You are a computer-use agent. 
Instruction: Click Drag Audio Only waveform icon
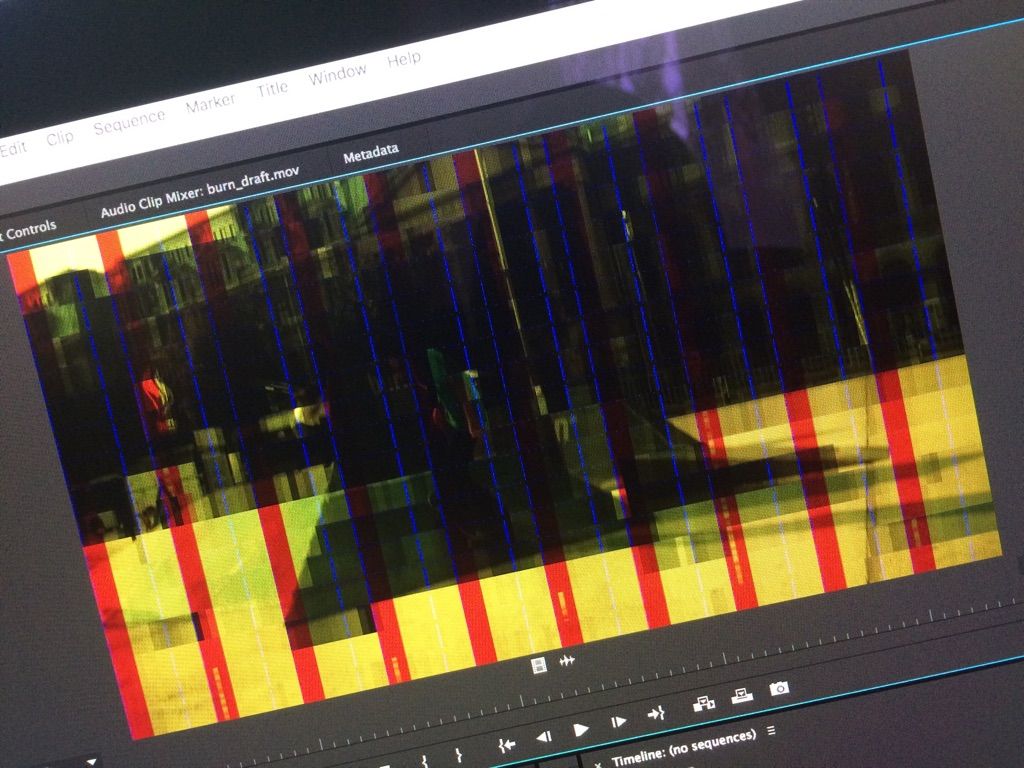567,661
